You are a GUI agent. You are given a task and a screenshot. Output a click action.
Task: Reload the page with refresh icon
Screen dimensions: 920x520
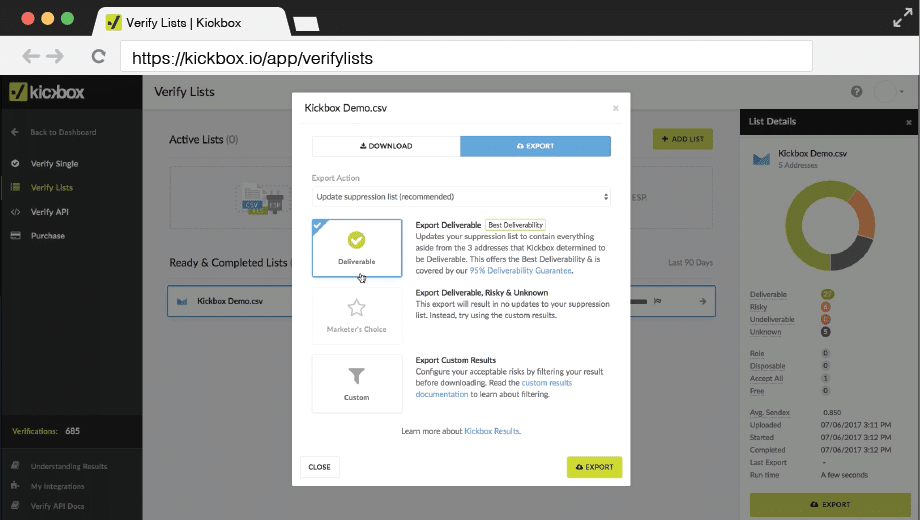(x=98, y=56)
